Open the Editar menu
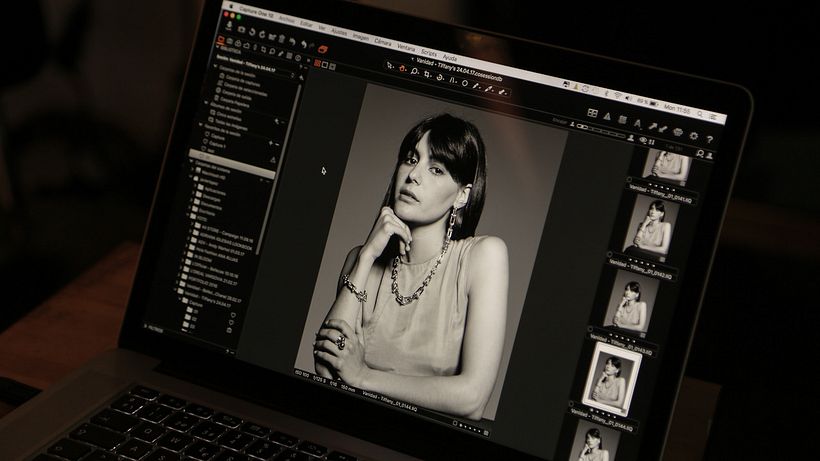The image size is (820, 461). [x=306, y=24]
